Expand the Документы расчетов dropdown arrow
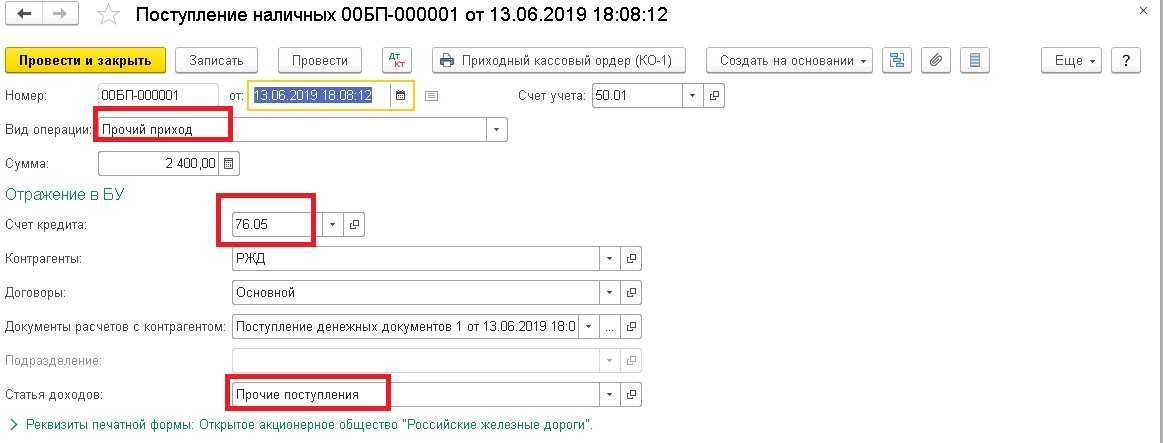 coord(589,326)
